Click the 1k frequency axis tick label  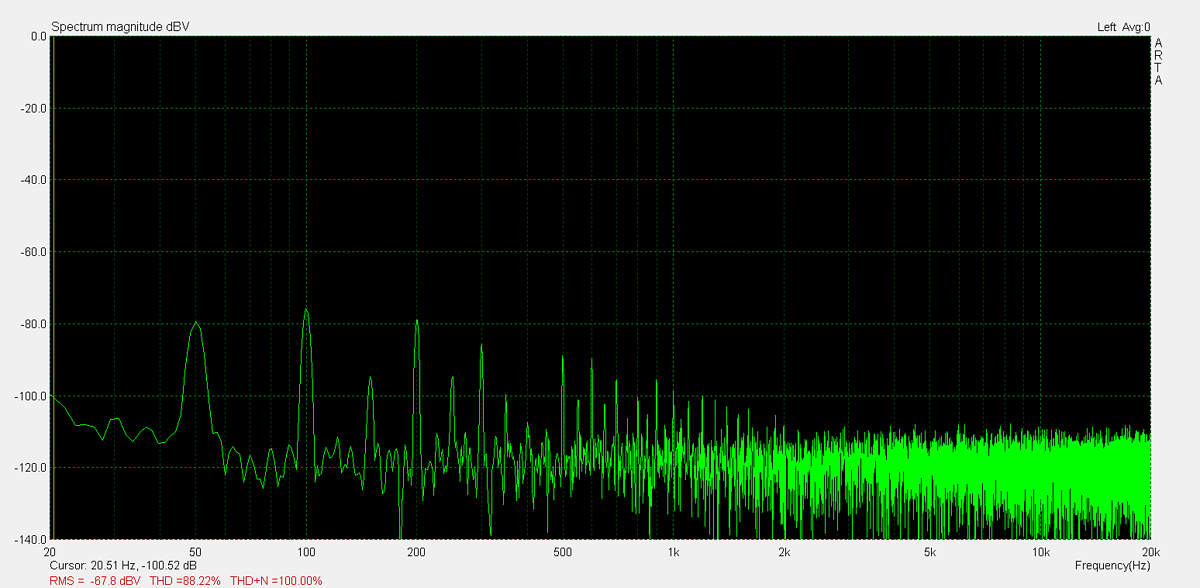[x=674, y=553]
